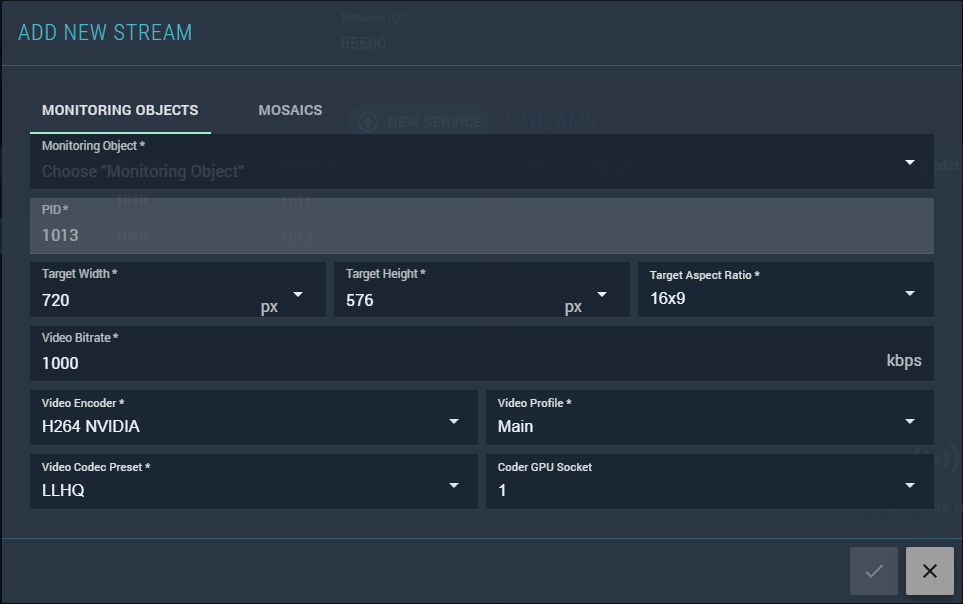
Task: Expand the Target Width dropdown arrow
Action: point(297,294)
